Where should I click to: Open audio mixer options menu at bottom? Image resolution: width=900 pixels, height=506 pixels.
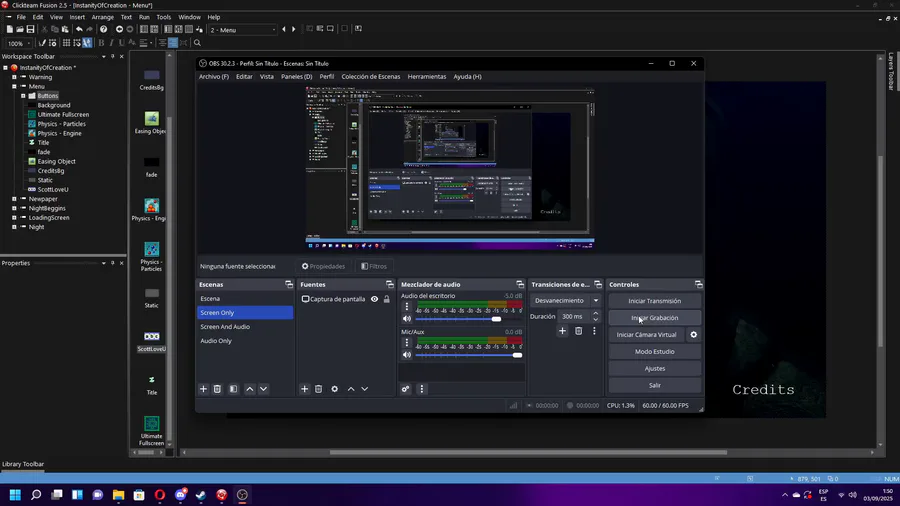(x=422, y=389)
